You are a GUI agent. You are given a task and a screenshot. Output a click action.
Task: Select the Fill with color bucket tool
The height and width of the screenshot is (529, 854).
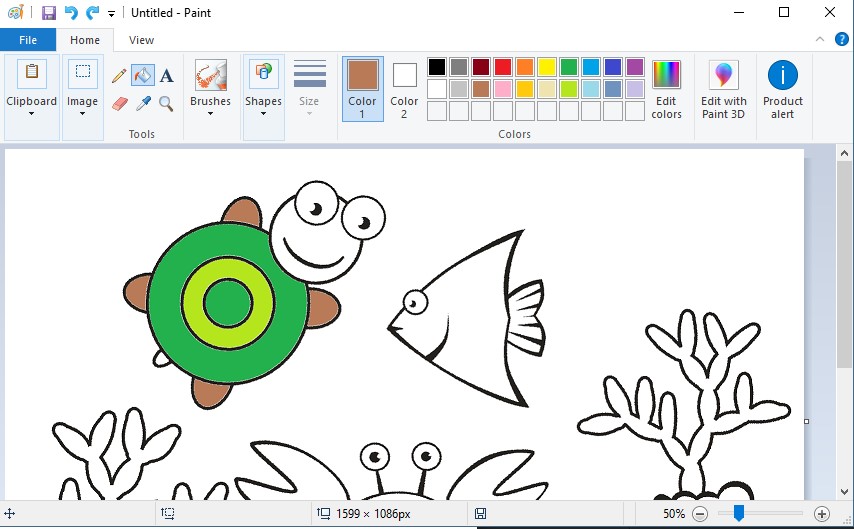pyautogui.click(x=143, y=75)
